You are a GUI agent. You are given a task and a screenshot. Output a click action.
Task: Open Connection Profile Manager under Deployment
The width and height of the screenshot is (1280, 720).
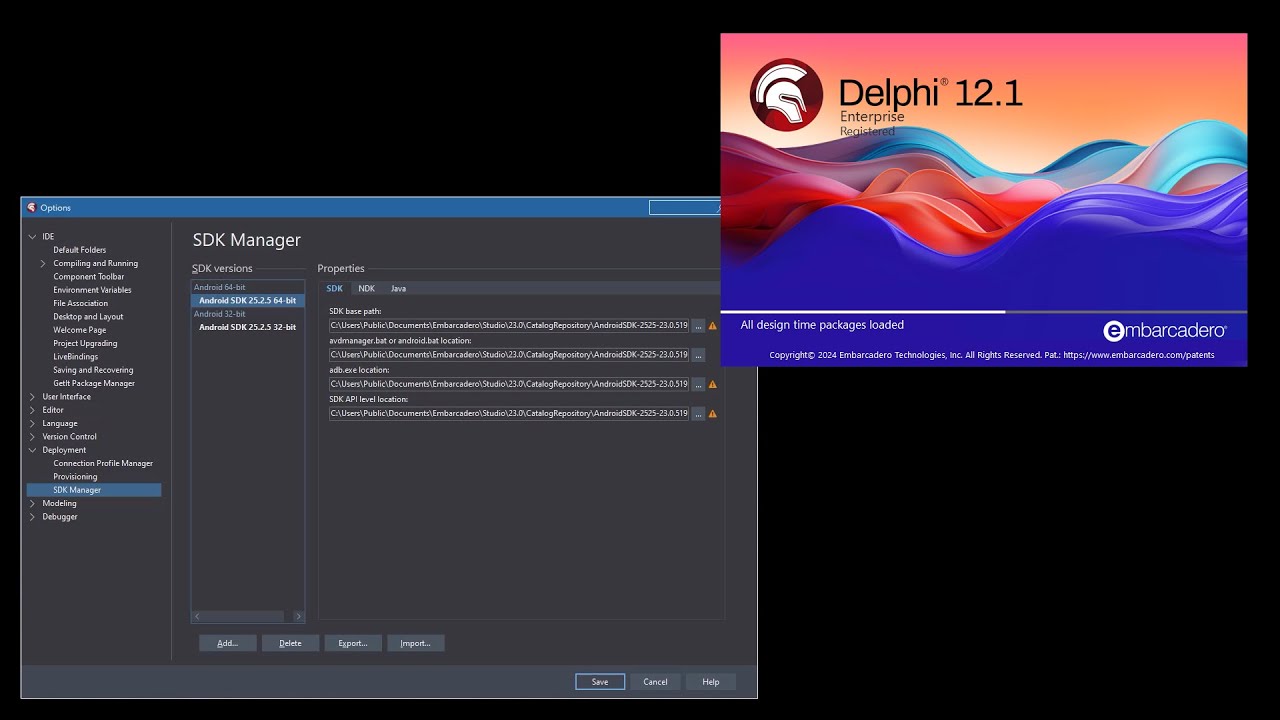coord(103,464)
